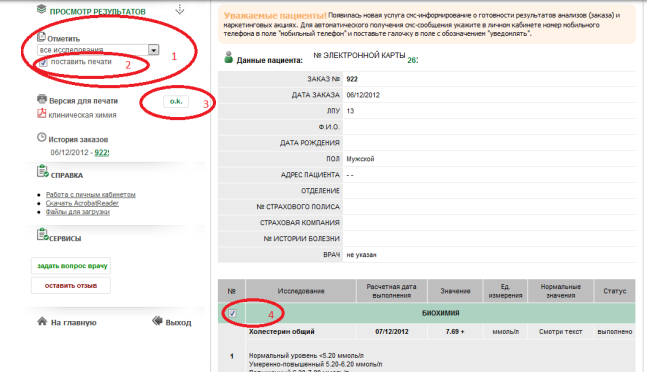Go to На главную
Viewport: 647px width, 373px height.
click(73, 323)
